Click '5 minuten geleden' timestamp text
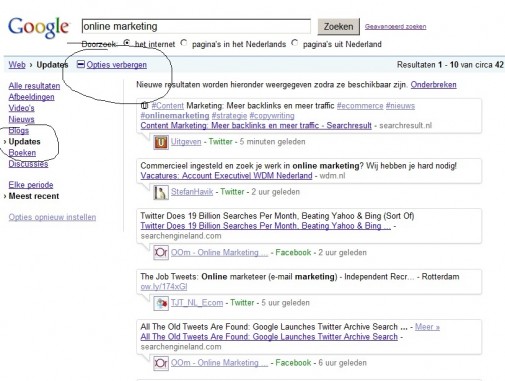The width and height of the screenshot is (505, 381). (x=272, y=142)
